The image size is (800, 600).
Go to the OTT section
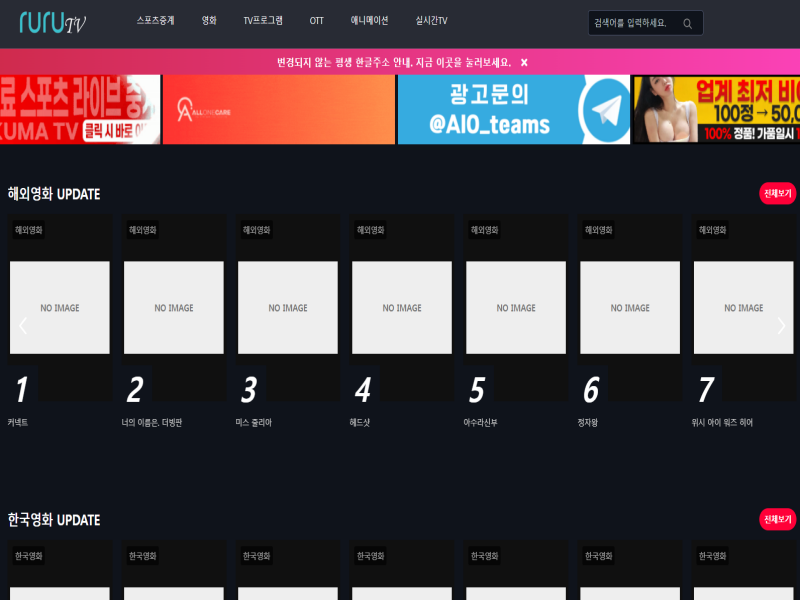click(x=316, y=21)
